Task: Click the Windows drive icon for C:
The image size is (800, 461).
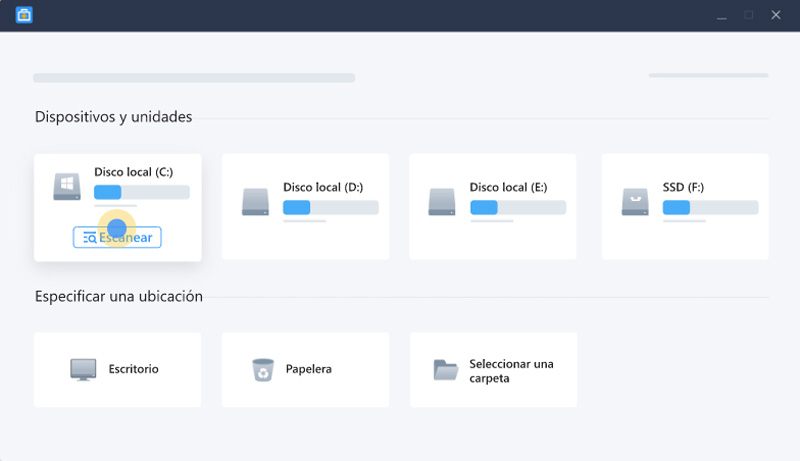Action: [x=67, y=186]
